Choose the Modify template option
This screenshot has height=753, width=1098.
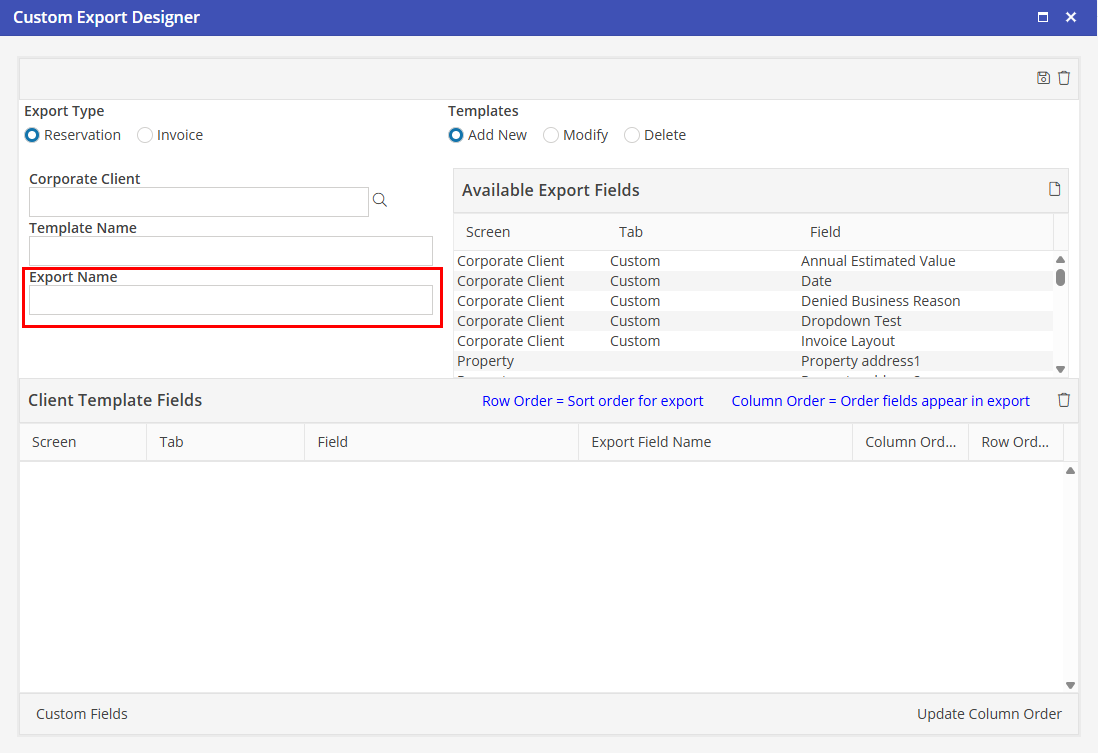tap(551, 135)
